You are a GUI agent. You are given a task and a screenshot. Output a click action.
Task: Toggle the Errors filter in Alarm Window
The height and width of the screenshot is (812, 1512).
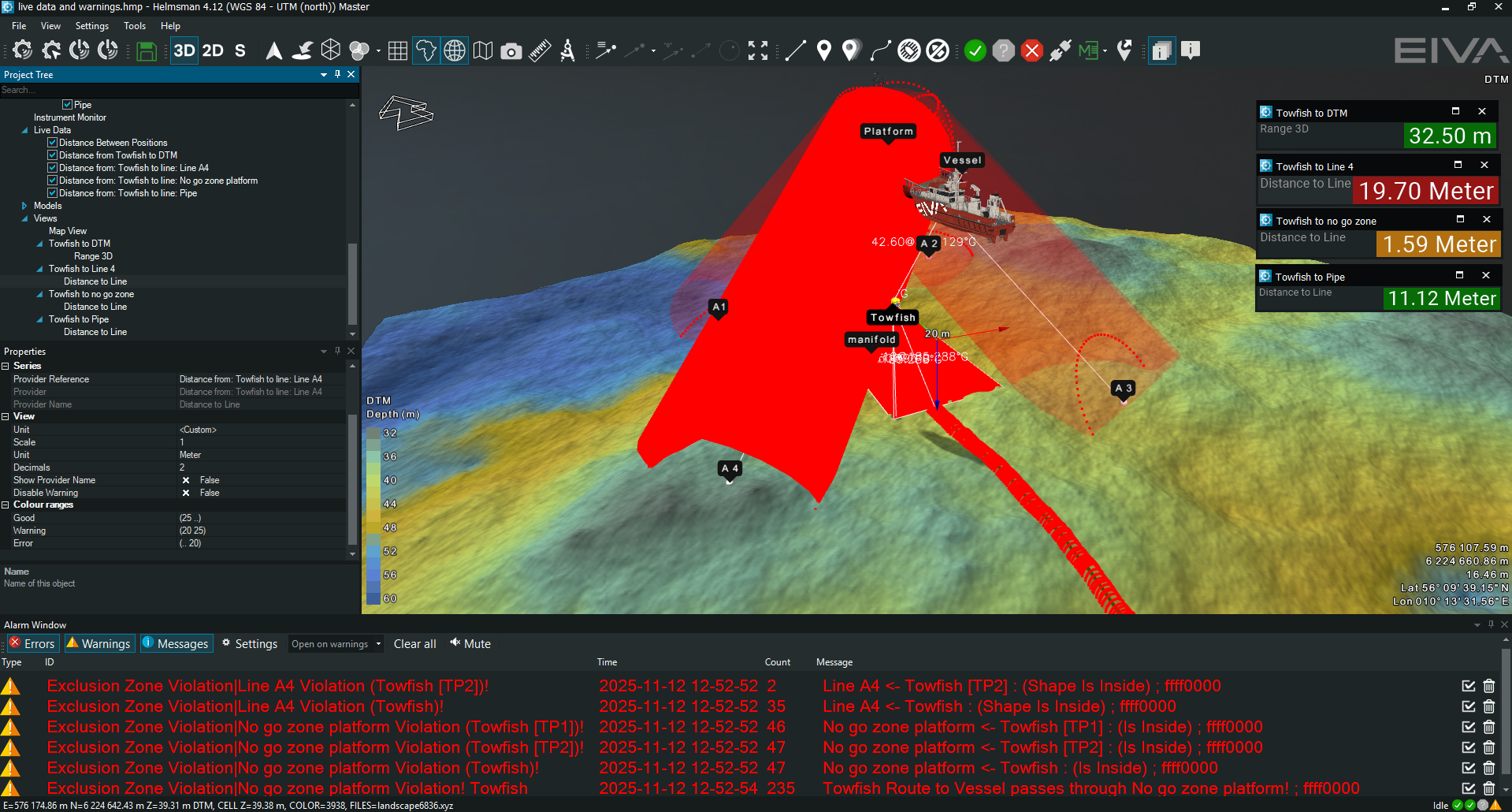point(32,643)
